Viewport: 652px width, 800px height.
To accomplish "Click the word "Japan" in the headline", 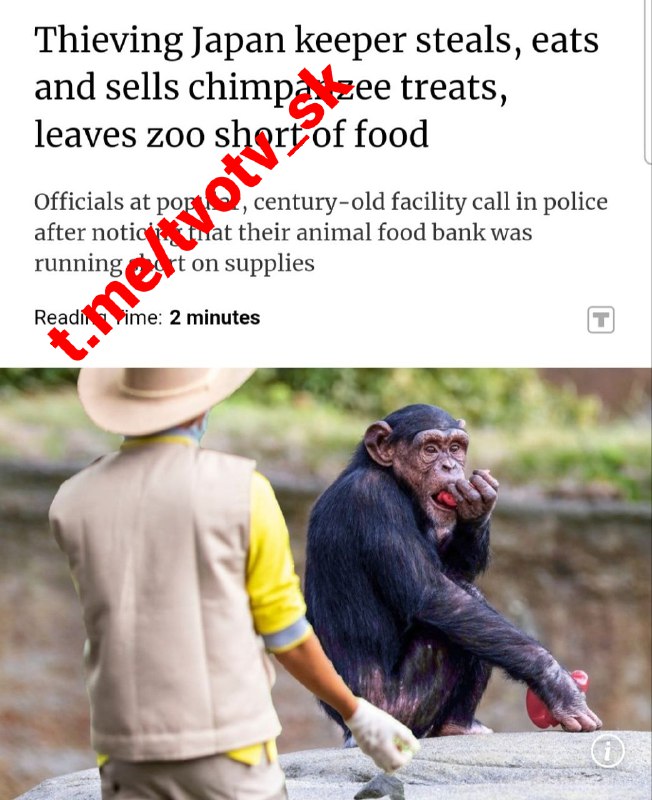I will coord(238,43).
